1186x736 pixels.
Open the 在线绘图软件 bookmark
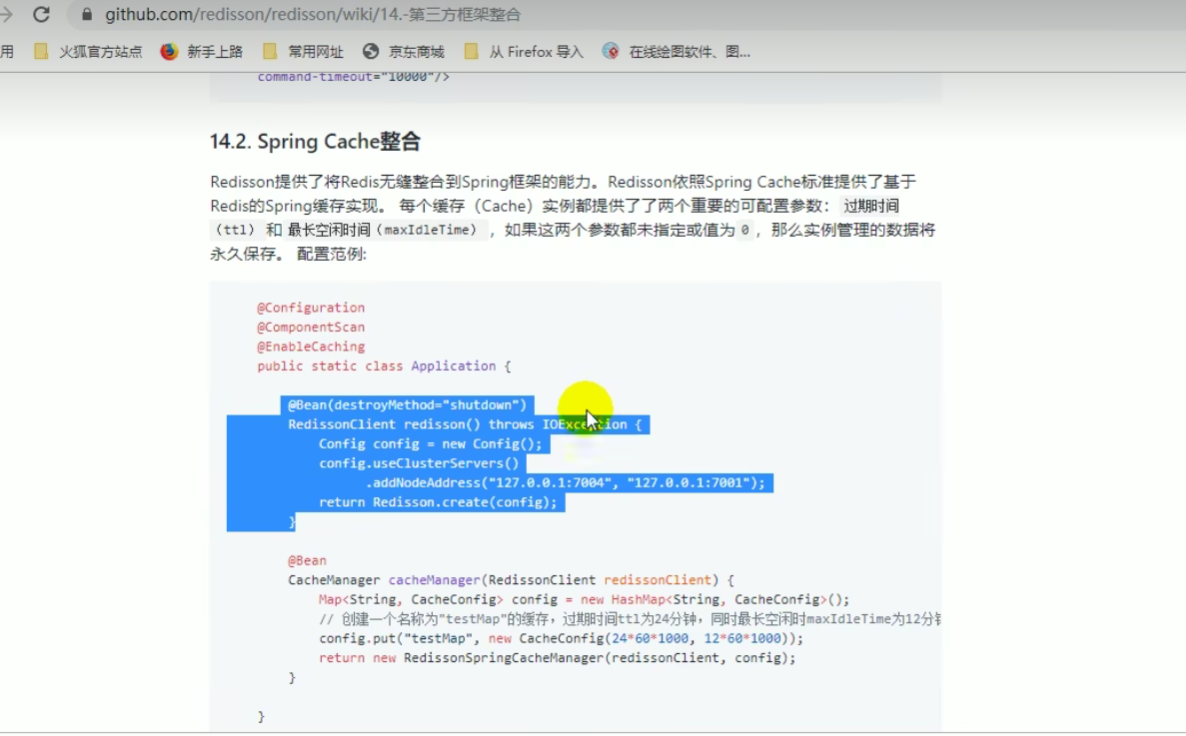point(689,51)
